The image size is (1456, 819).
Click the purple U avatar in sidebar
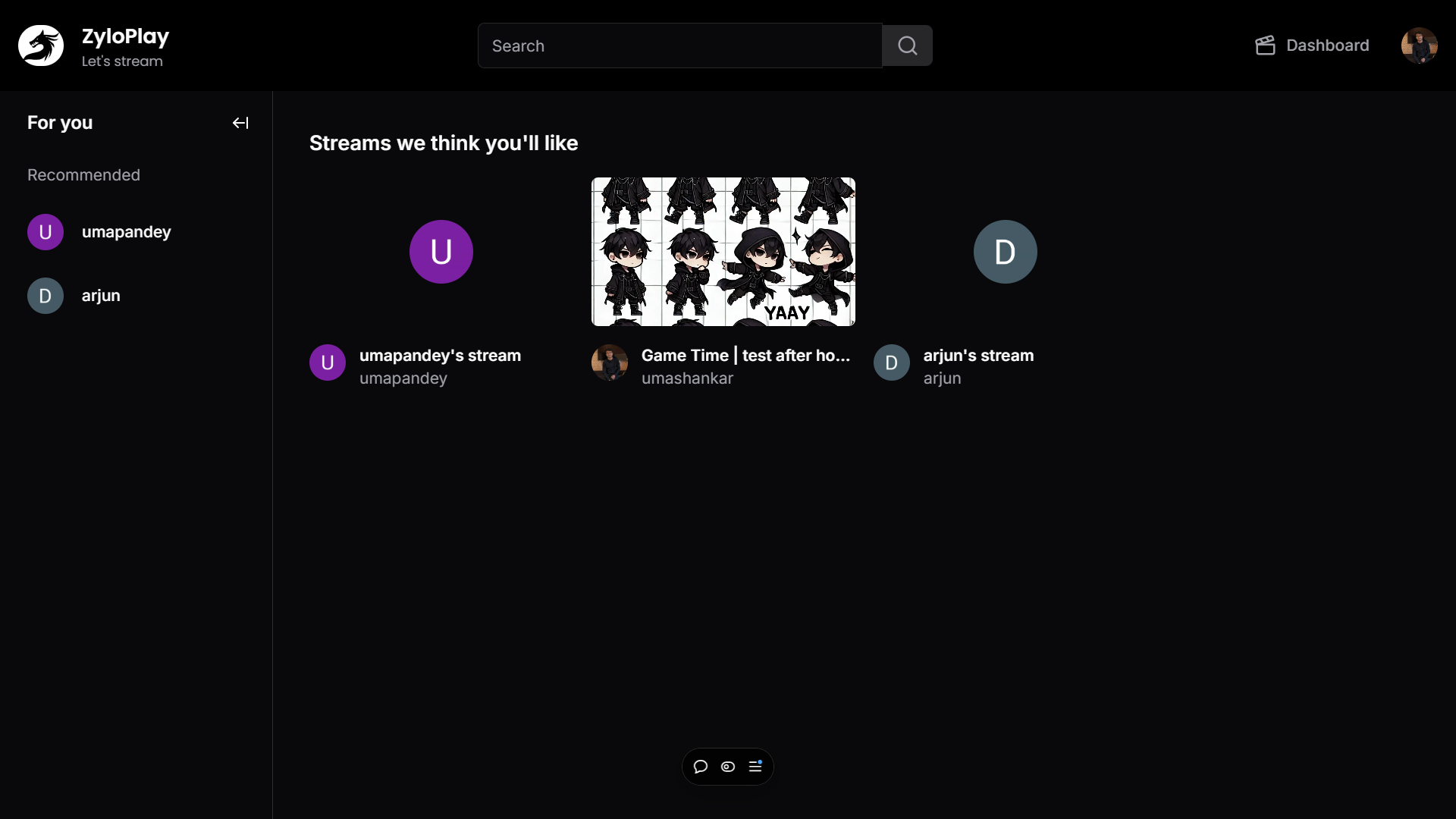coord(45,232)
